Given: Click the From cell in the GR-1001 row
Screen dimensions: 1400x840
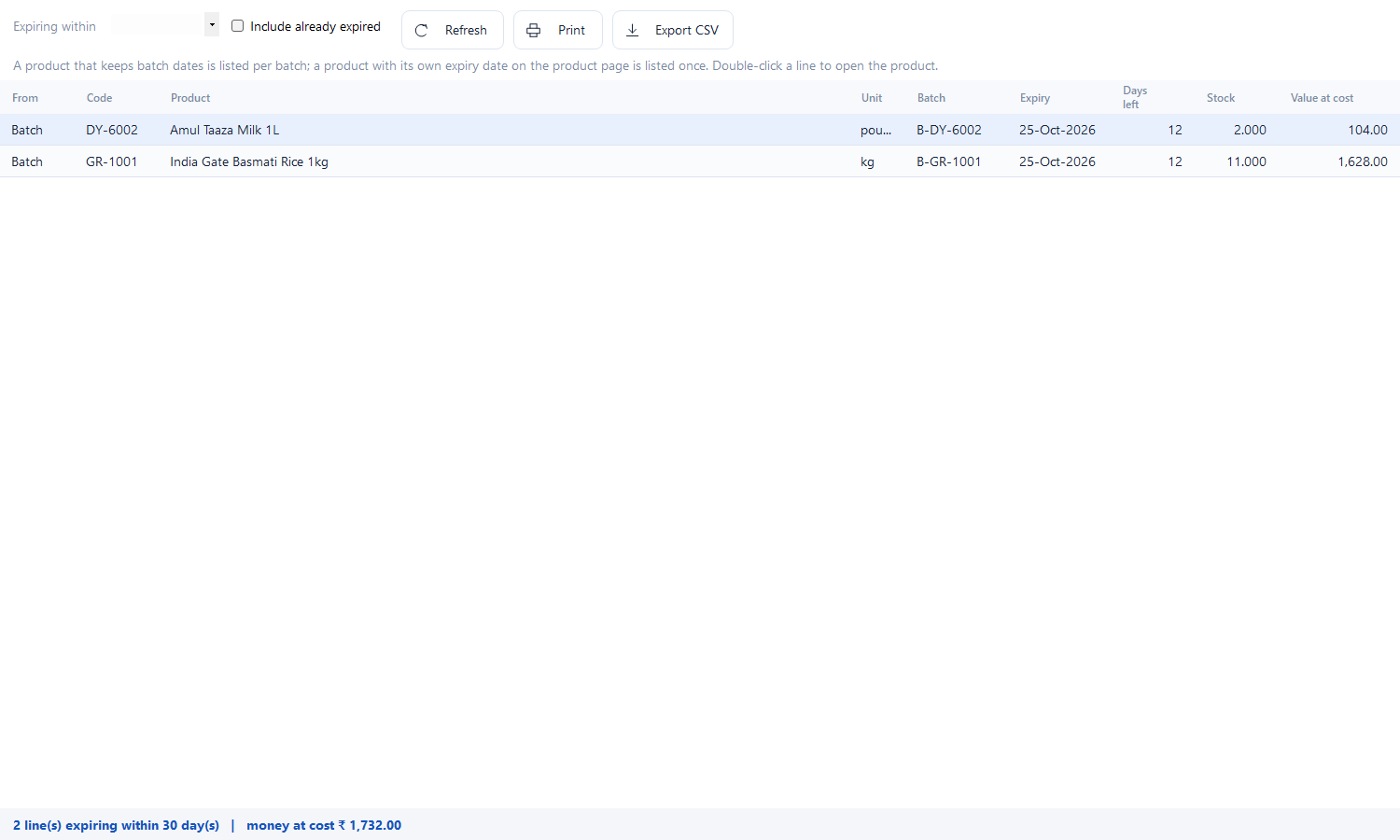Looking at the screenshot, I should [27, 161].
